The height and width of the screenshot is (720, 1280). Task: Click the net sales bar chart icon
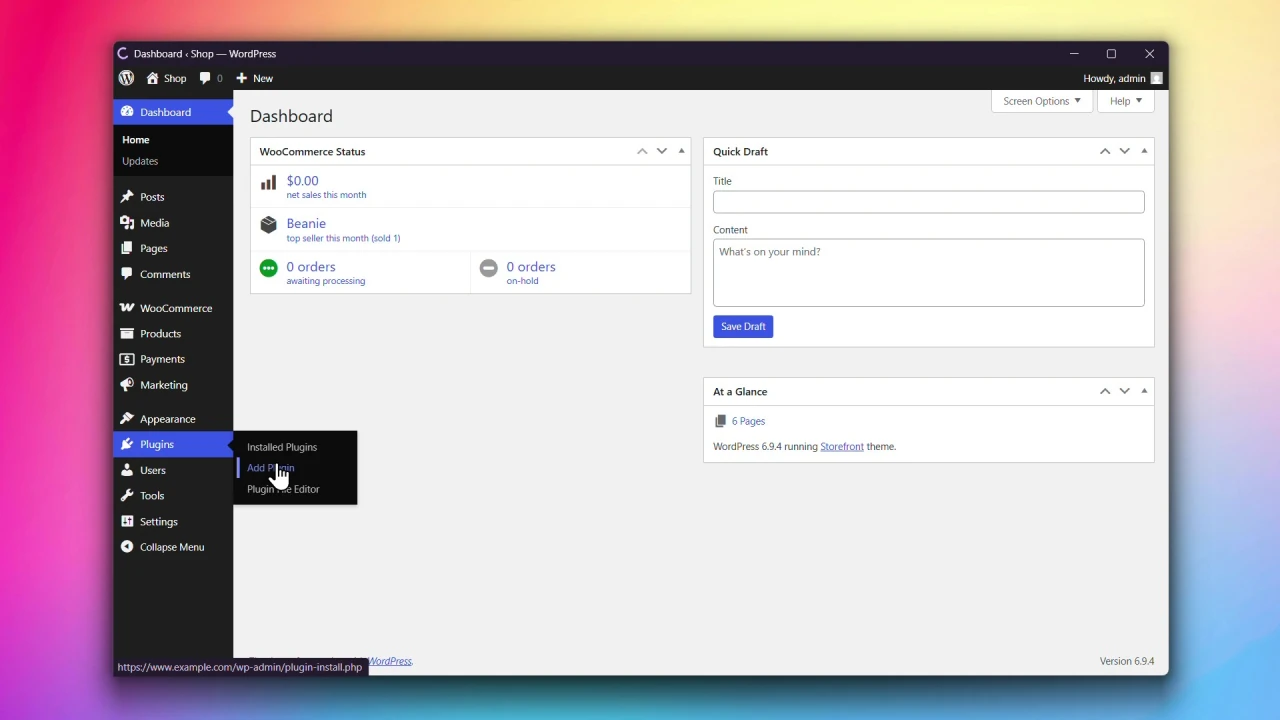268,183
